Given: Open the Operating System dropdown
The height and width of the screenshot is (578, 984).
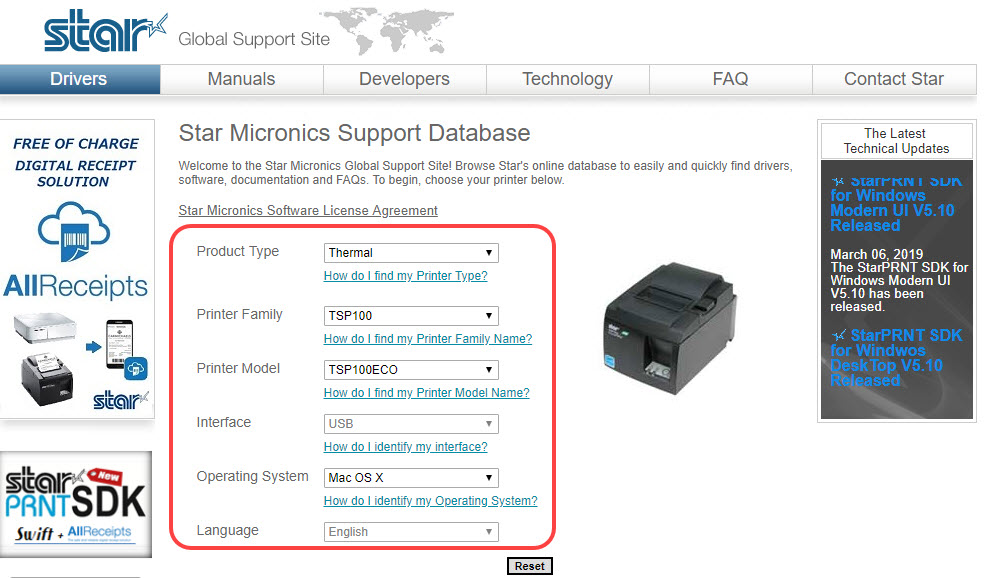Looking at the screenshot, I should (x=411, y=478).
